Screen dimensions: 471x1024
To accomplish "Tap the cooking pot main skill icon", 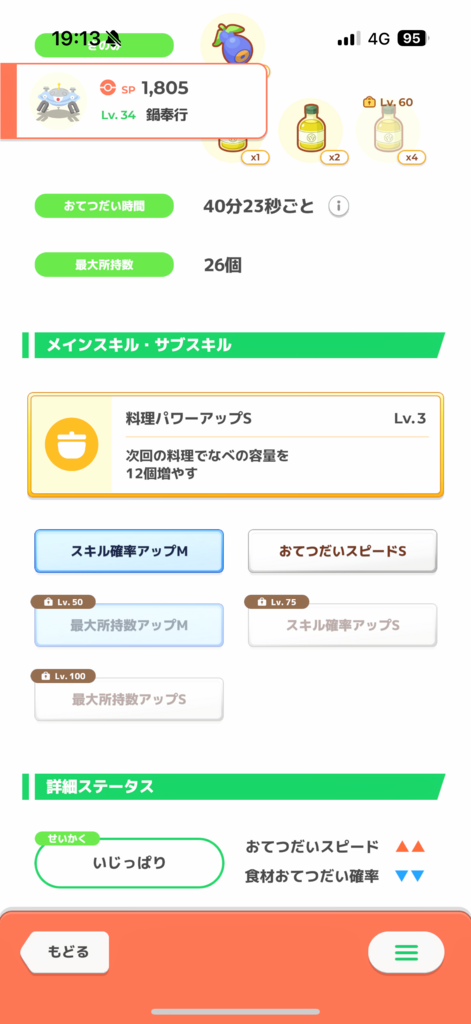I will point(71,445).
